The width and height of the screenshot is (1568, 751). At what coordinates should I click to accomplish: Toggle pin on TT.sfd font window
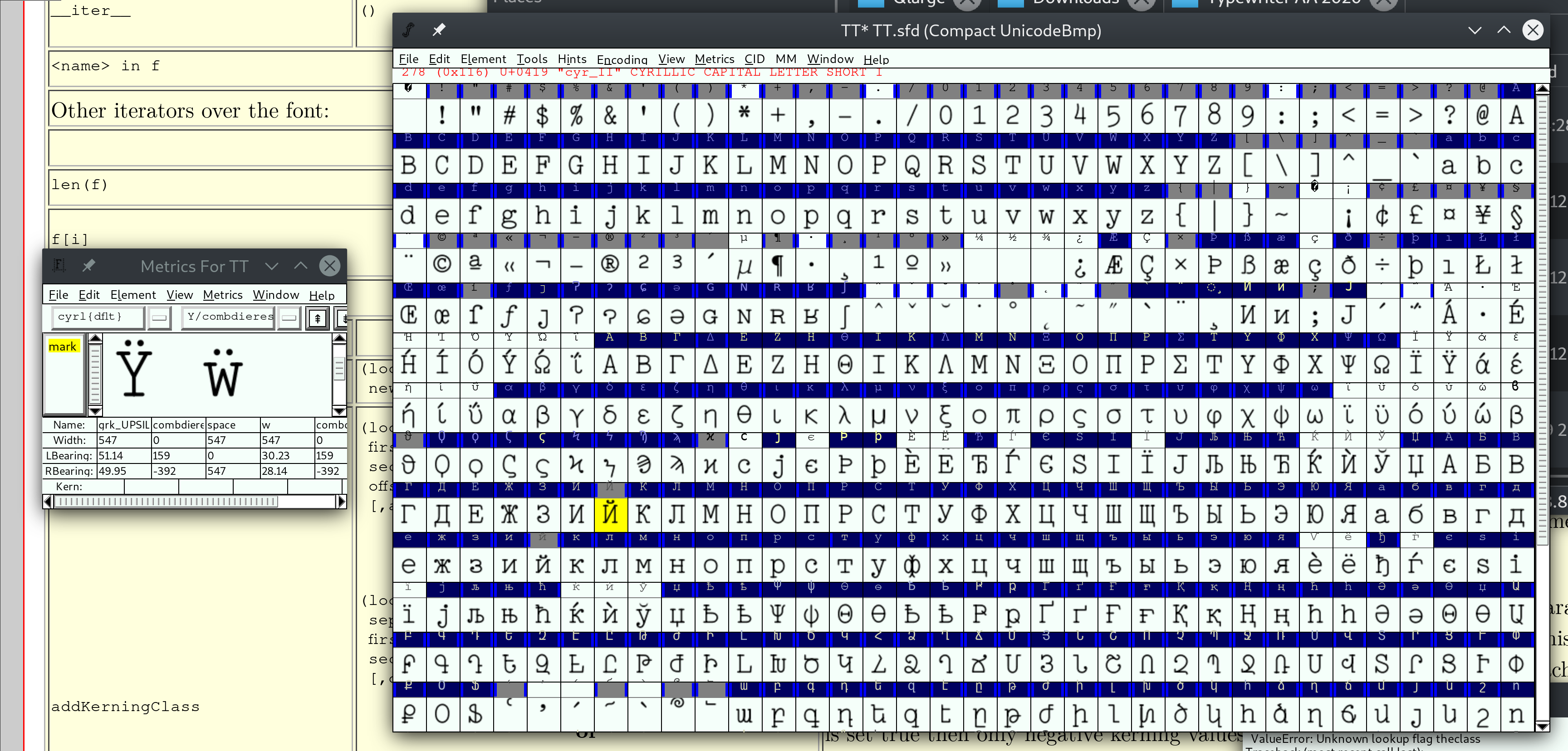(x=438, y=30)
